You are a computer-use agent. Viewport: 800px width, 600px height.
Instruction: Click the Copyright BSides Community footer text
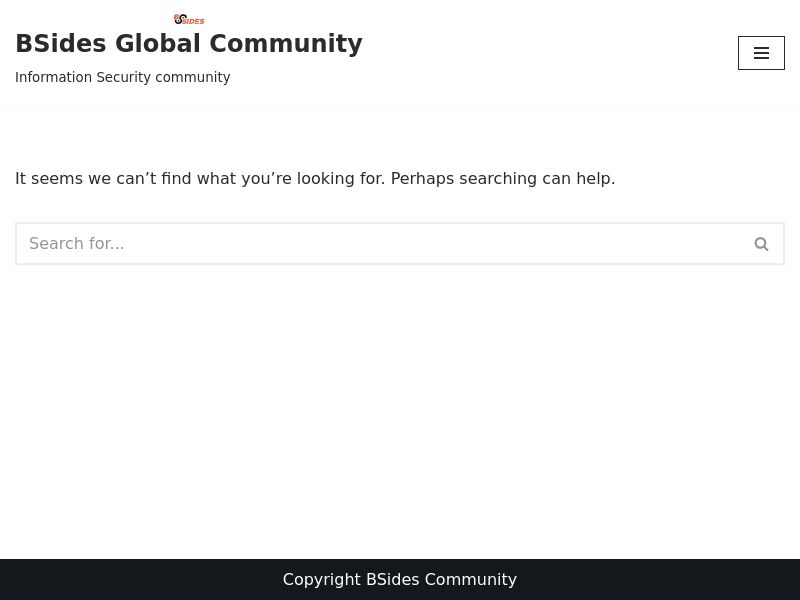pos(399,580)
